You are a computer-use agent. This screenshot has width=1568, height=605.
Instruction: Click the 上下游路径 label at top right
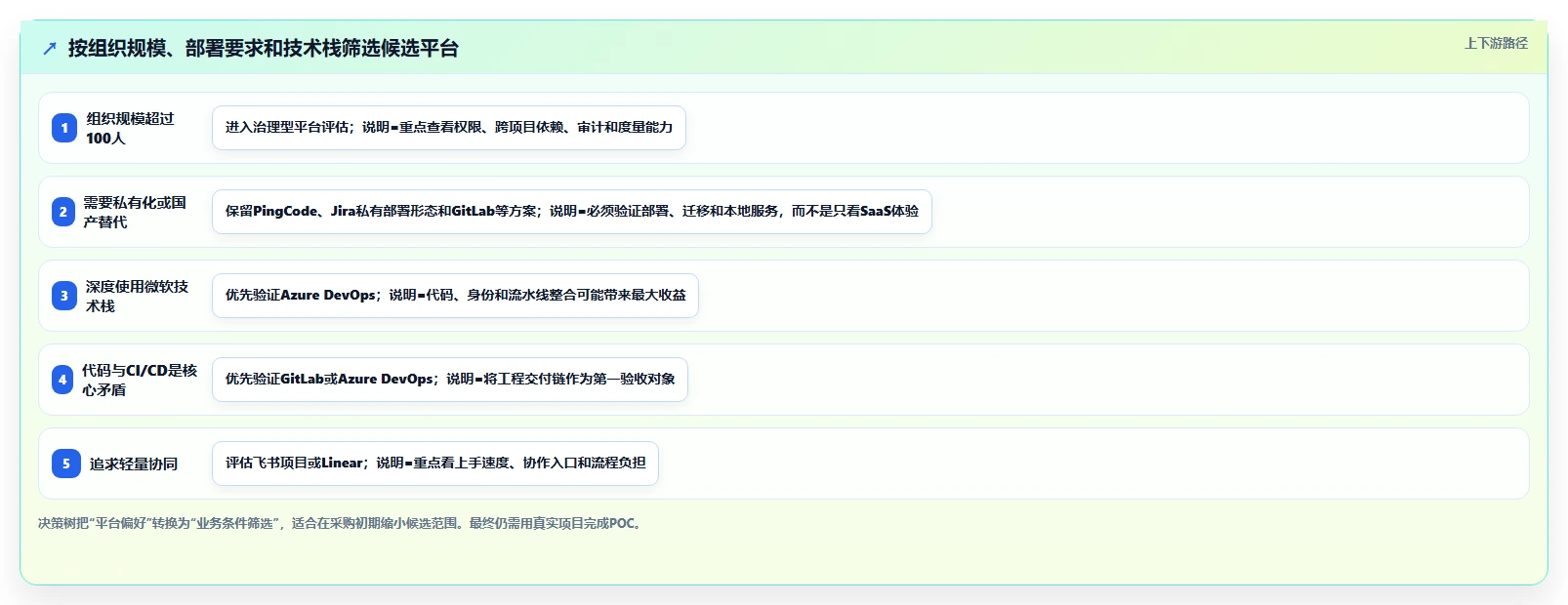tap(1496, 43)
